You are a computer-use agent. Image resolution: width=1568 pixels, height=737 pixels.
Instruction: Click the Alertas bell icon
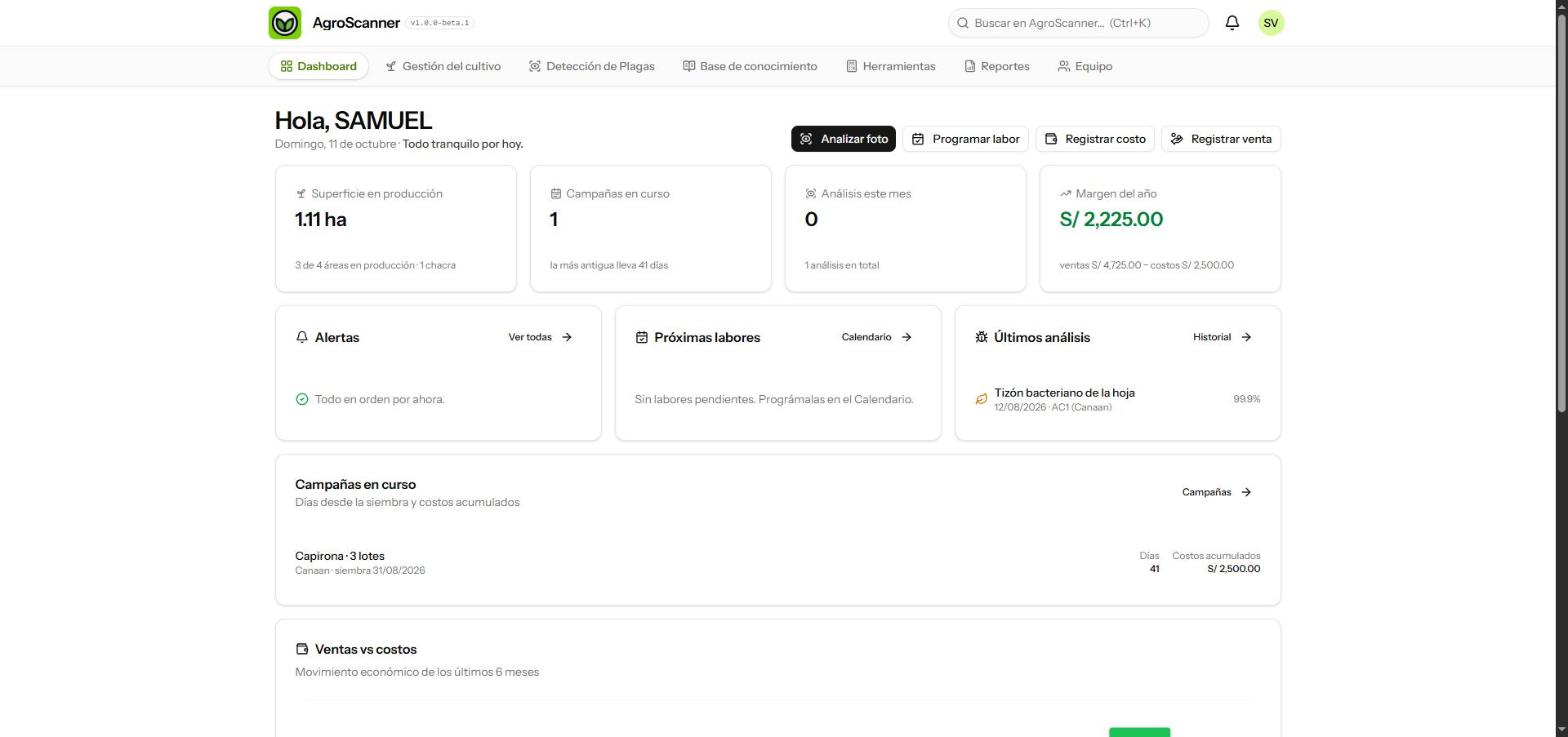pyautogui.click(x=302, y=337)
